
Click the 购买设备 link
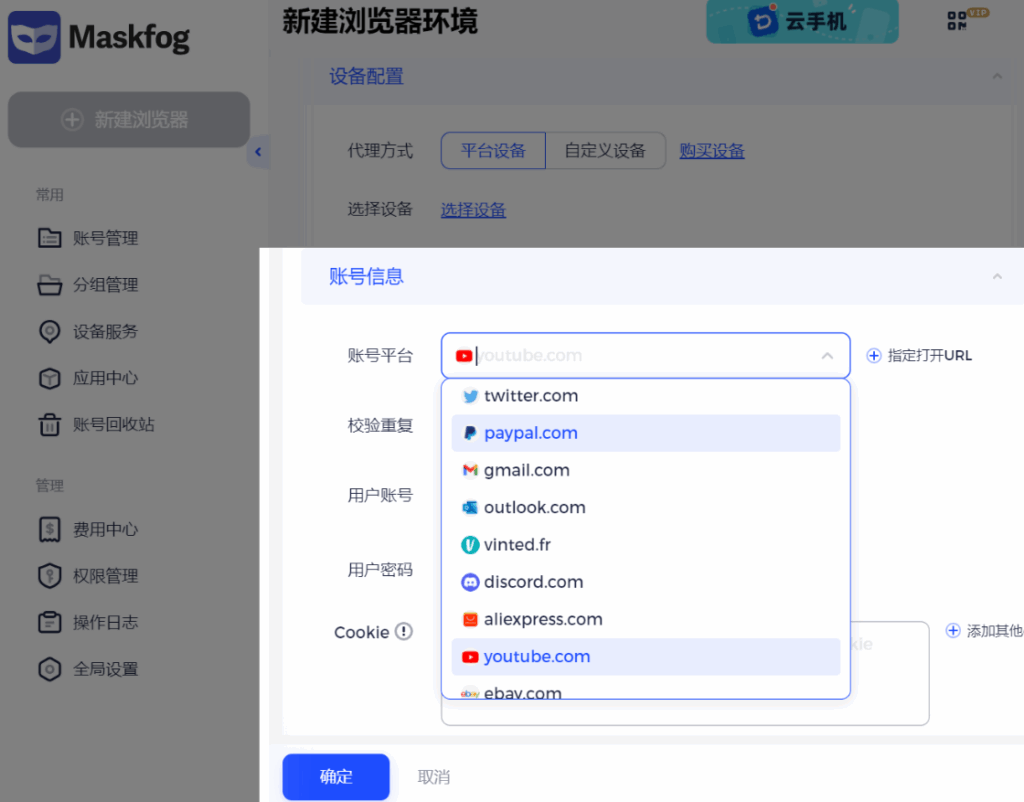pyautogui.click(x=712, y=151)
